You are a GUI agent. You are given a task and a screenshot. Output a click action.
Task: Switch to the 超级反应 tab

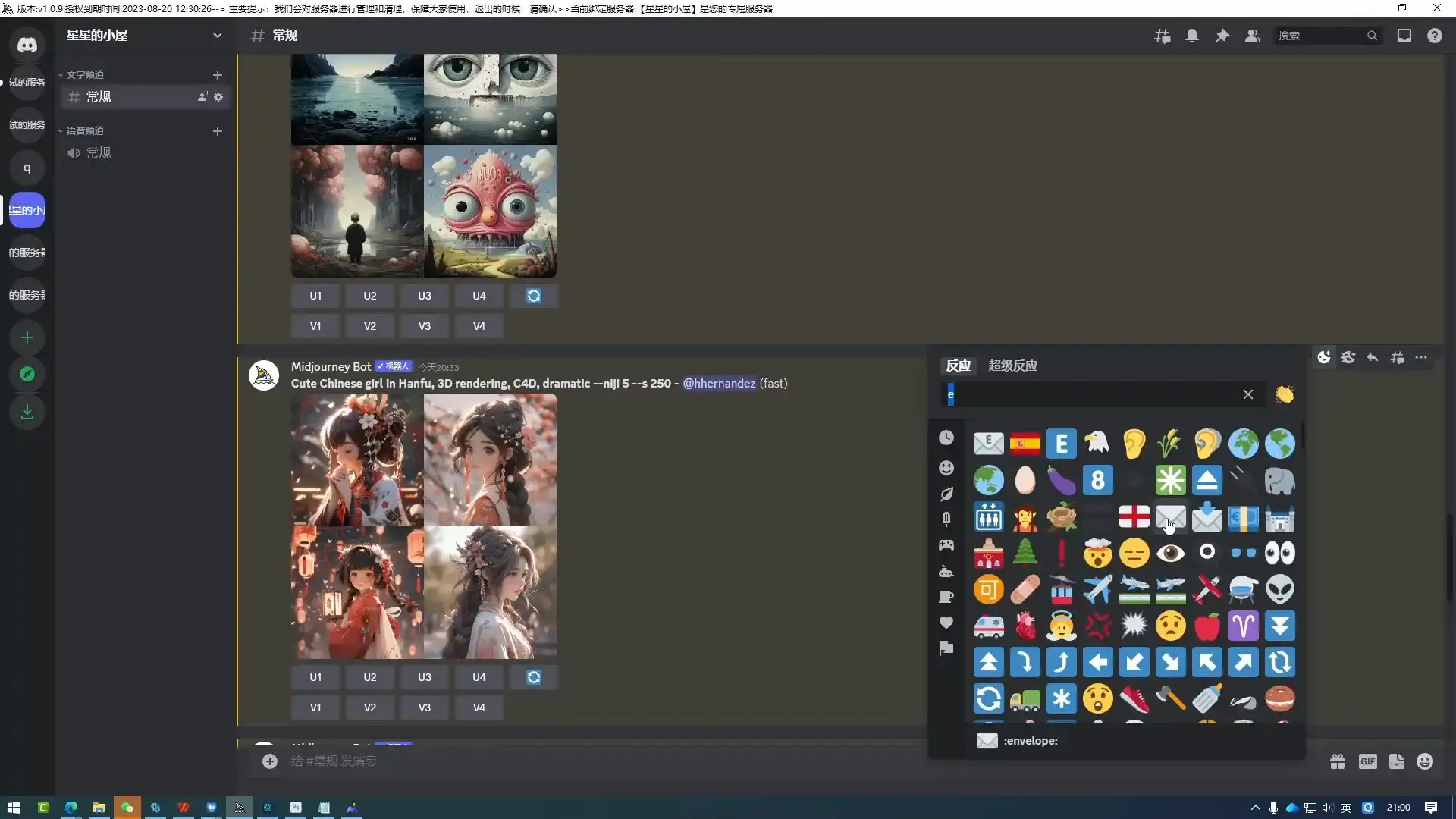(1012, 366)
